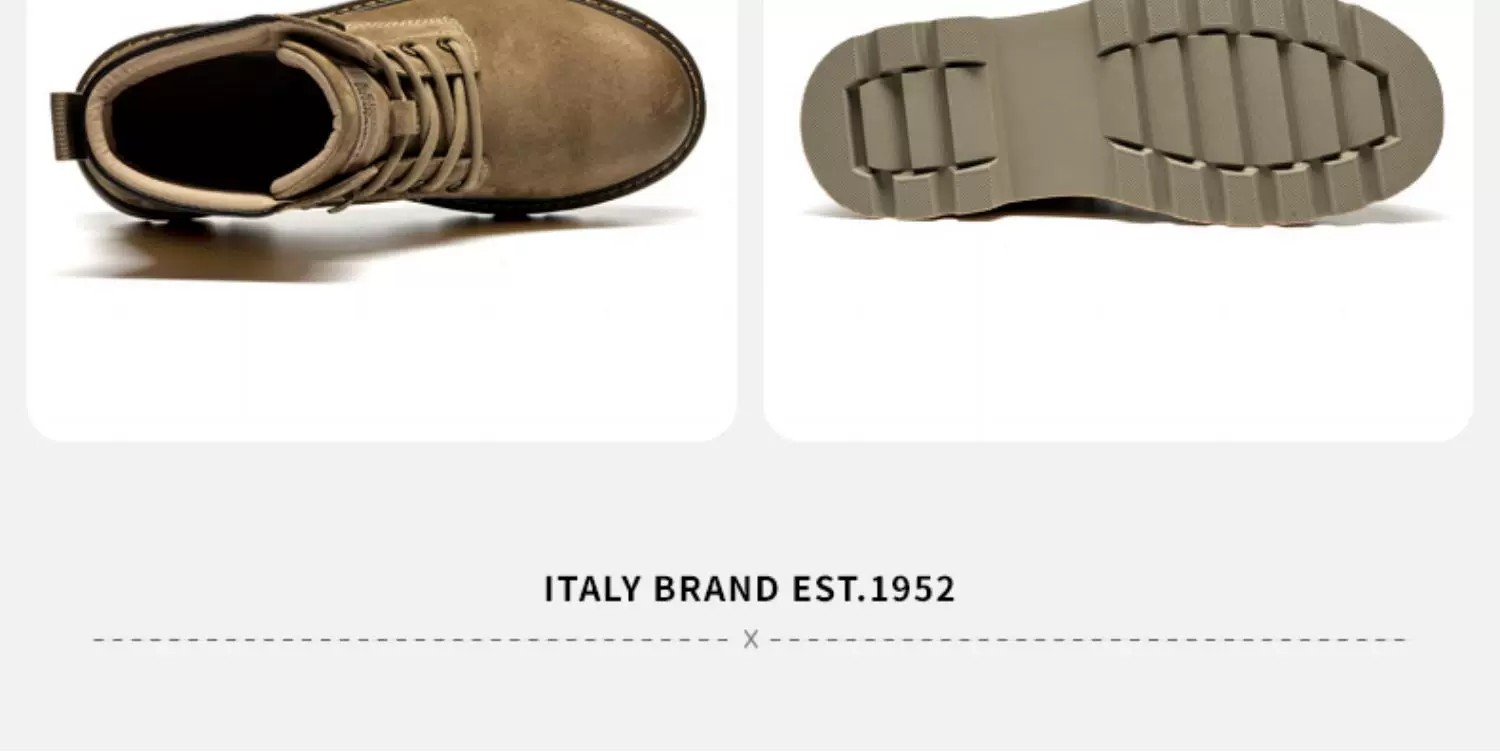The width and height of the screenshot is (1500, 753).
Task: Click the ITALY BRAND EST.1952 heading
Action: [x=750, y=589]
